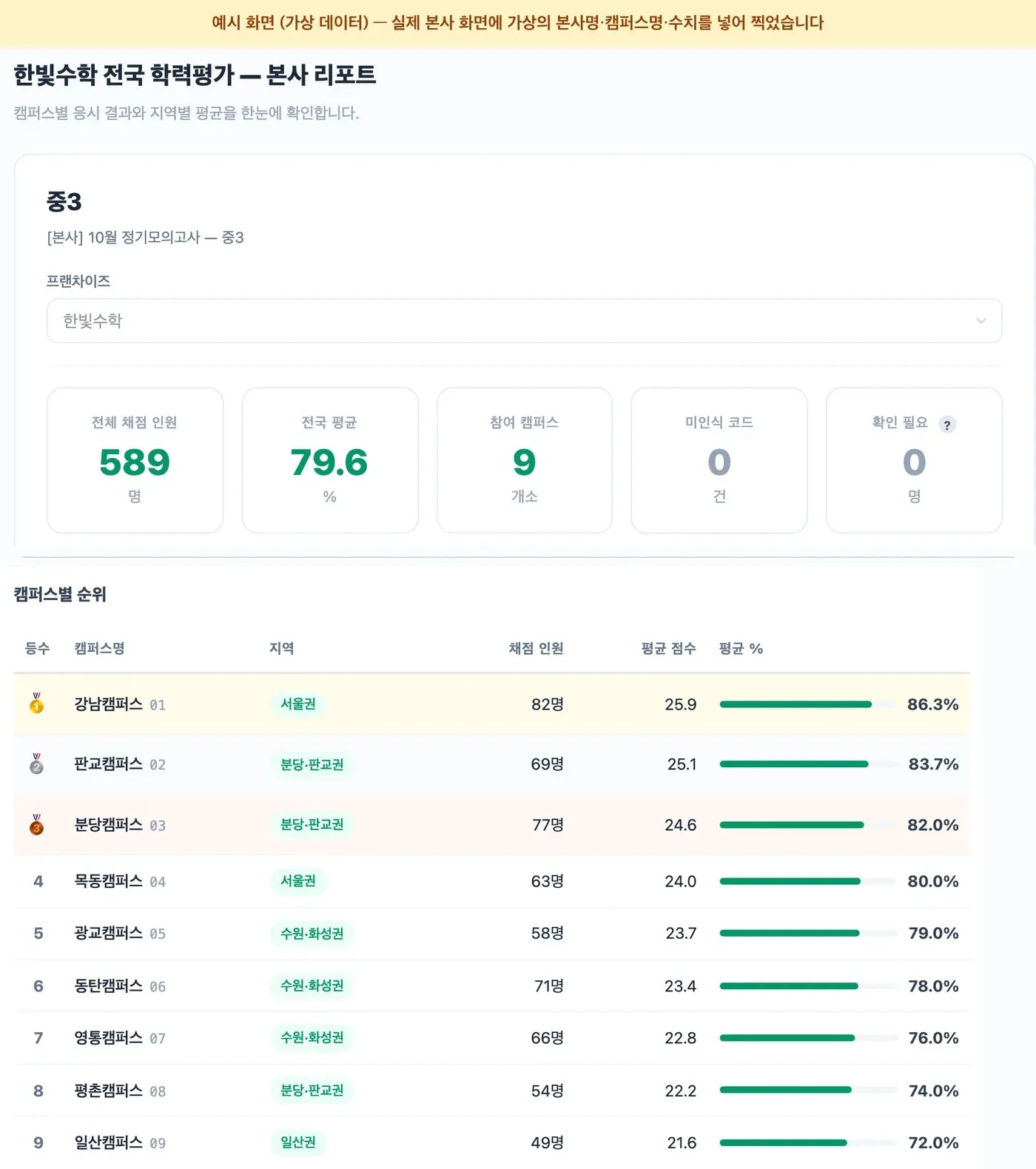Viewport: 1036px width, 1169px height.
Task: Click the 캠퍼스명 column header
Action: pyautogui.click(x=99, y=649)
